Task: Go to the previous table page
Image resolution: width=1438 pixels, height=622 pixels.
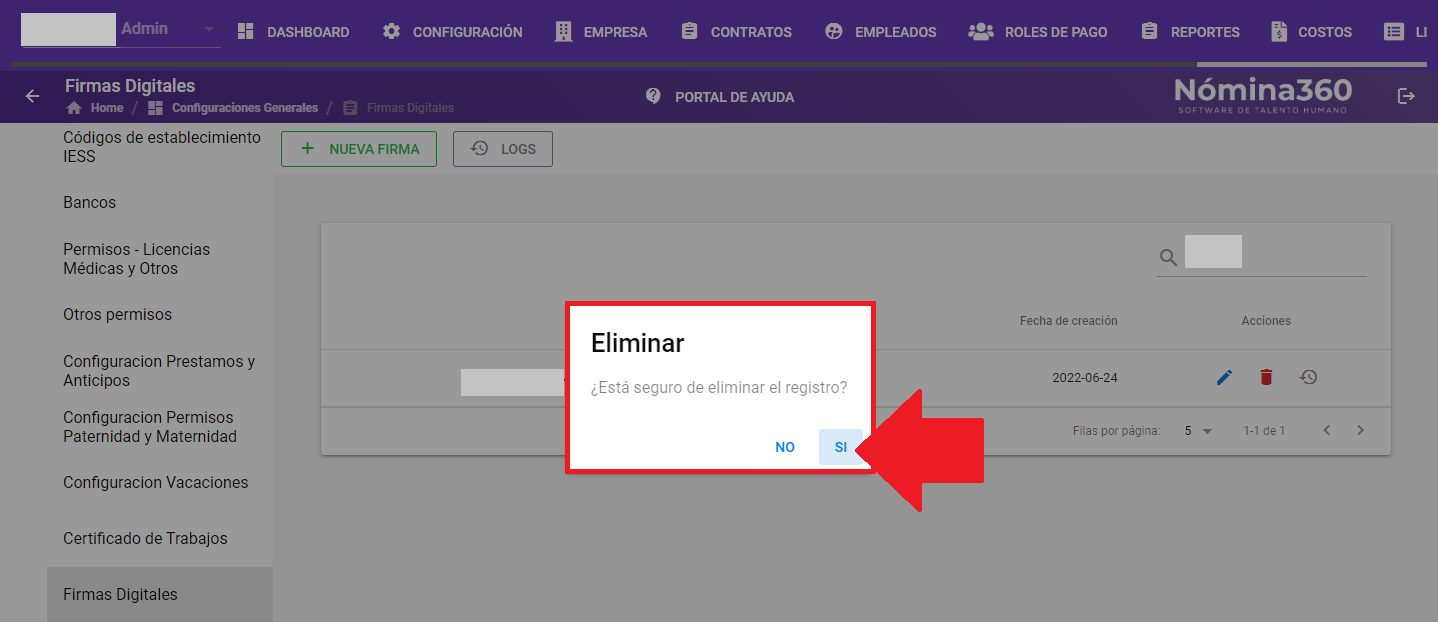Action: 1327,430
